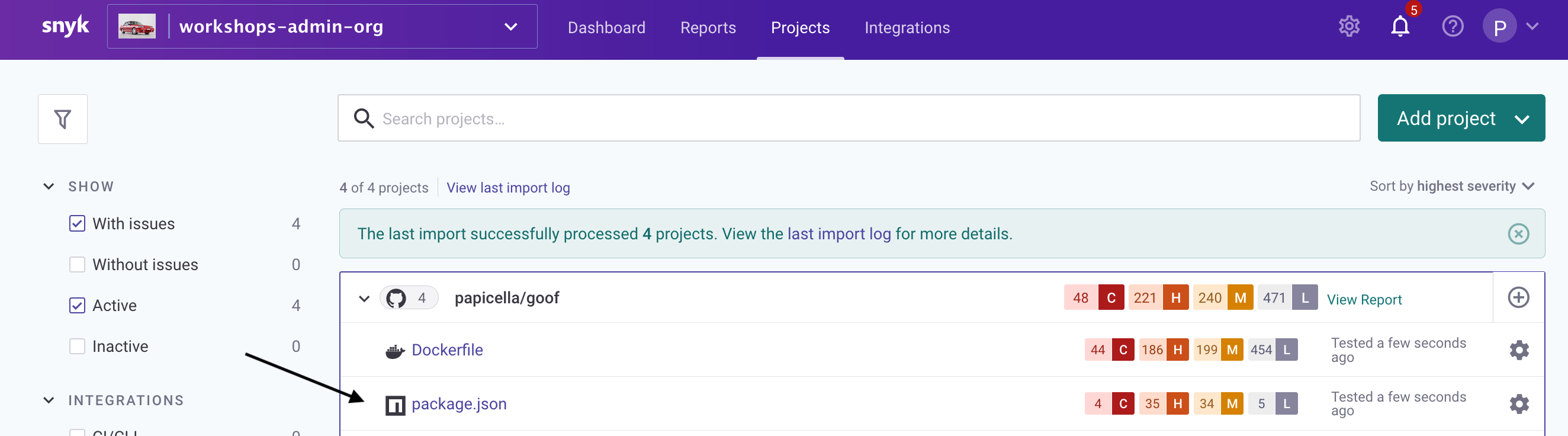The image size is (1568, 436).
Task: Click the critical C badge on Dockerfile row
Action: (1123, 351)
